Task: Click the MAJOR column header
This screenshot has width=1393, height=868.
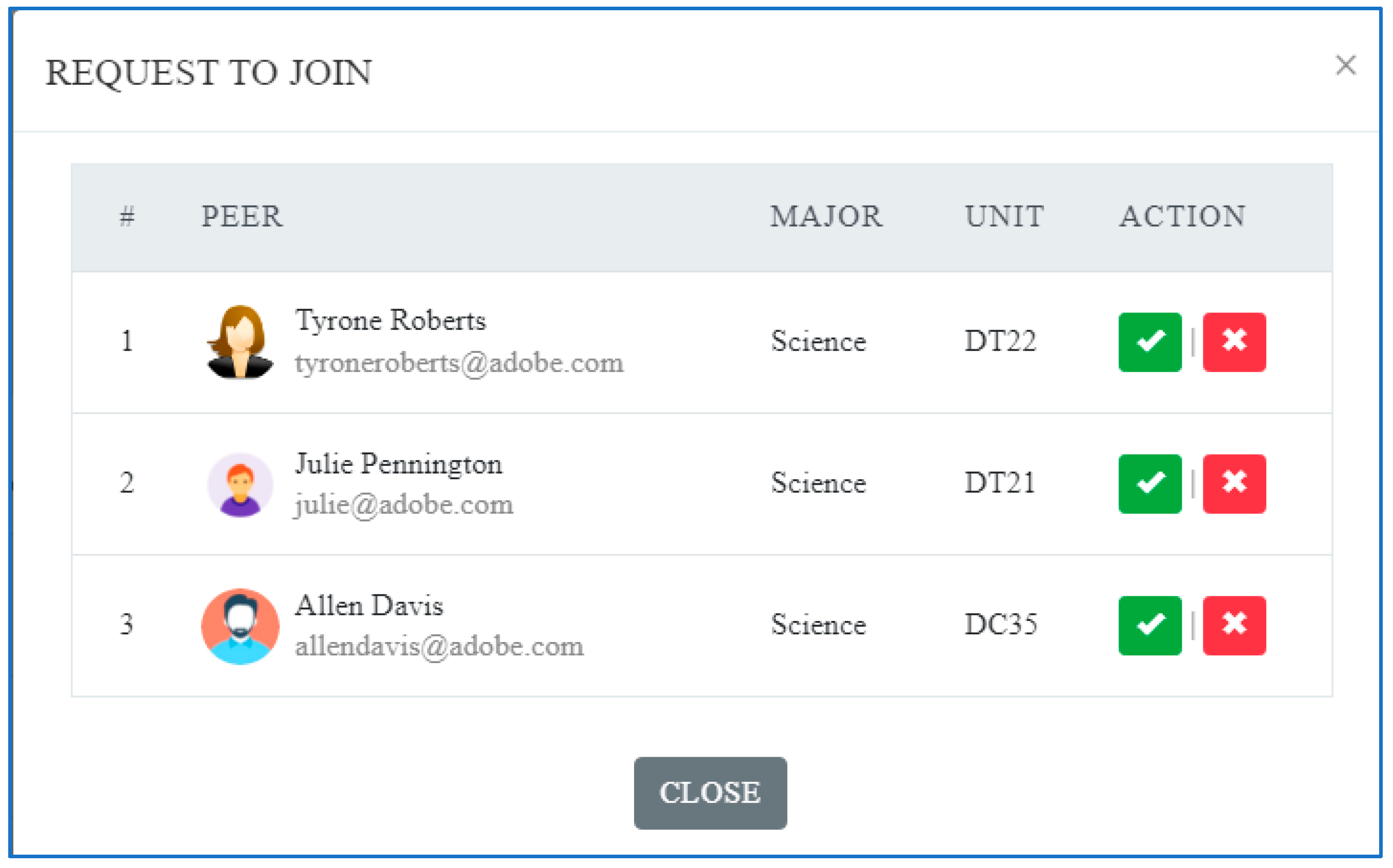Action: pyautogui.click(x=826, y=216)
